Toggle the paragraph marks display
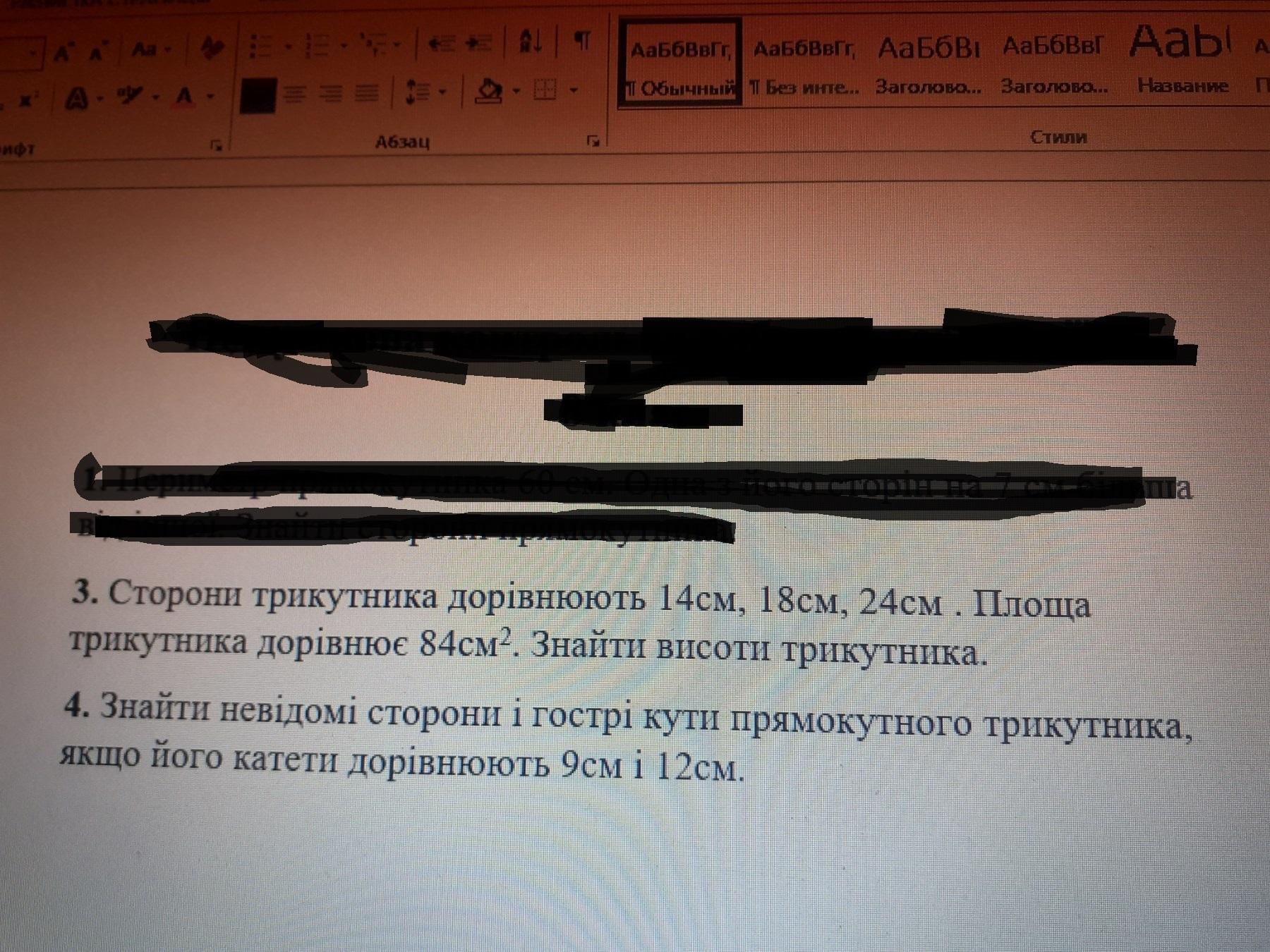The width and height of the screenshot is (1270, 952). 581,41
